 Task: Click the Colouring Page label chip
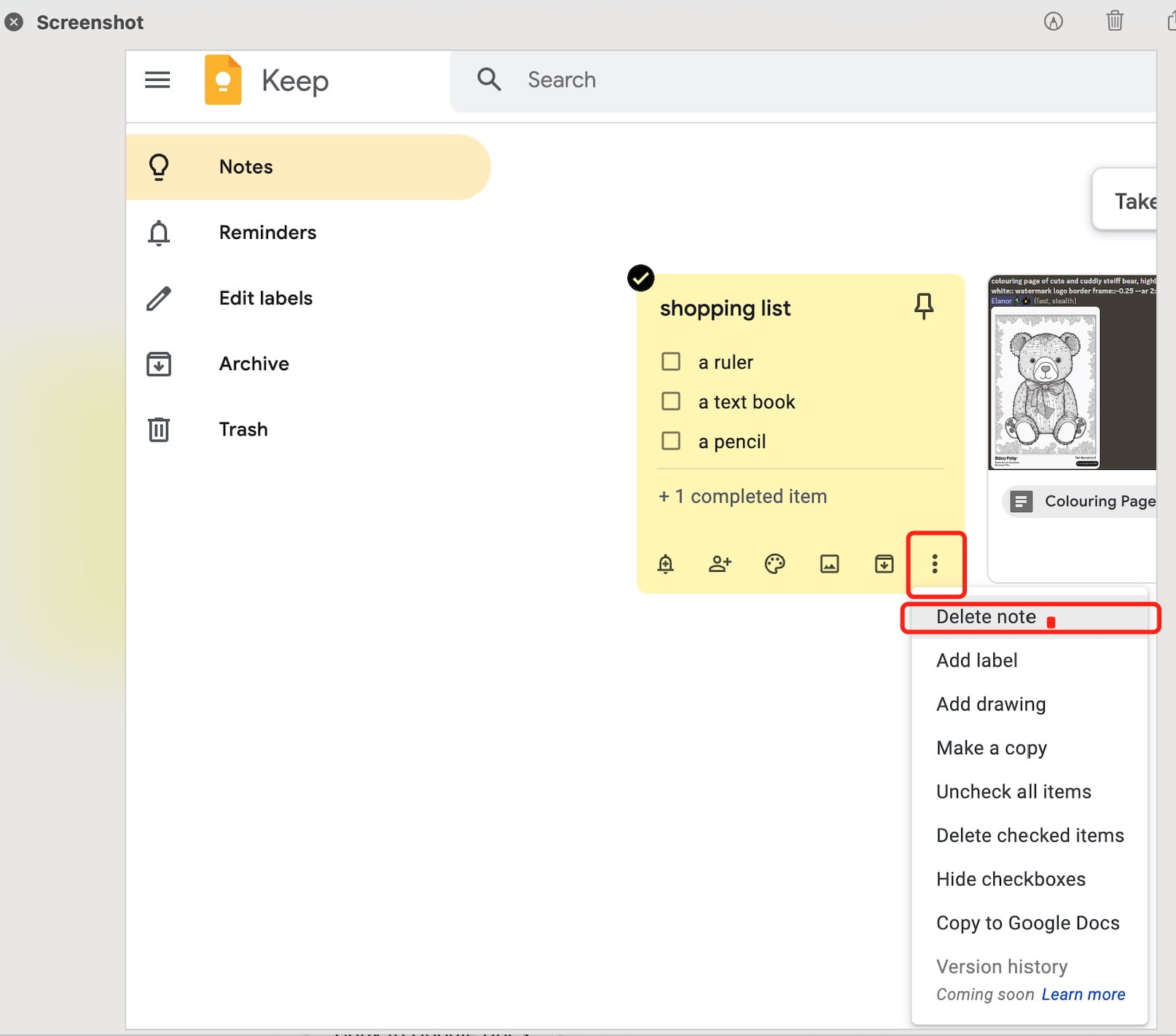(x=1080, y=501)
